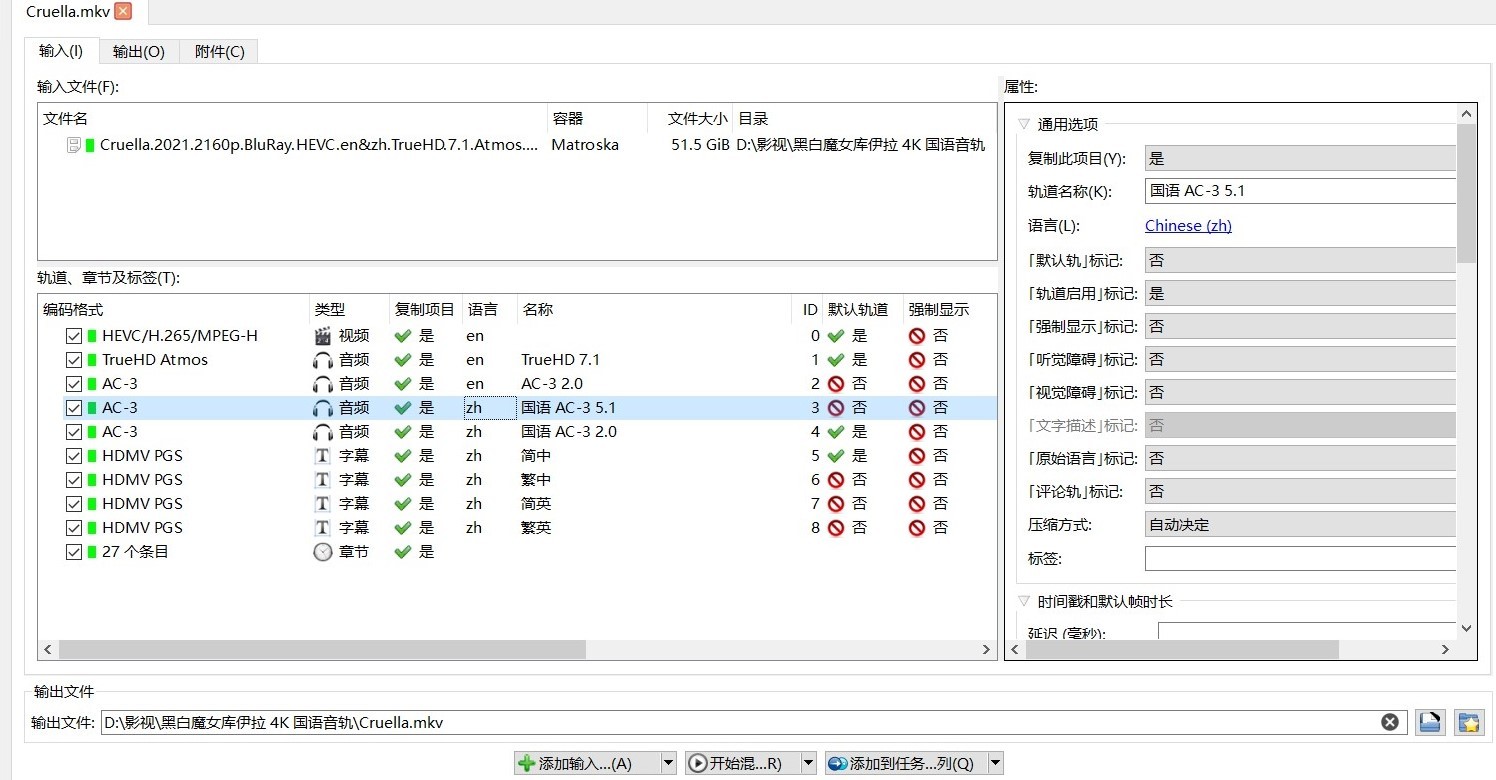Screen dimensions: 1496x780
Task: Click the 轨道名称 field containing 国语 AC-3 5.1
Action: pos(1300,191)
